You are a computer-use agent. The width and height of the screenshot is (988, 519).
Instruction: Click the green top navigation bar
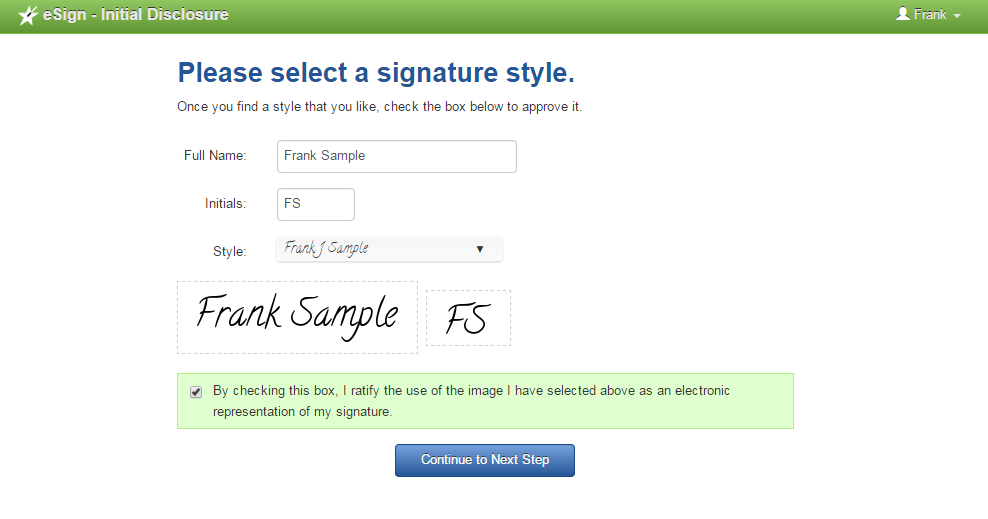[494, 16]
